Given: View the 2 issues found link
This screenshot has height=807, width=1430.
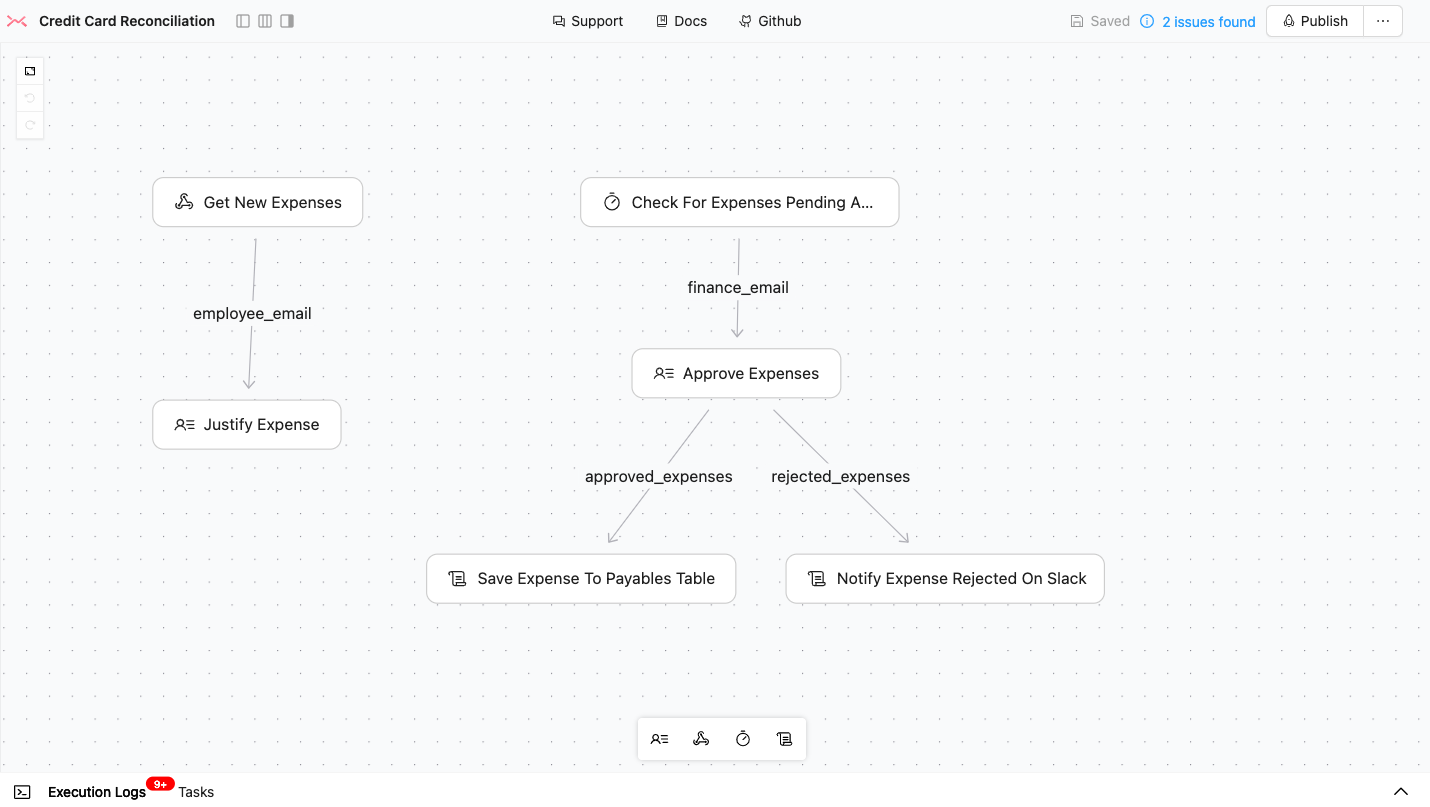Looking at the screenshot, I should tap(1208, 22).
